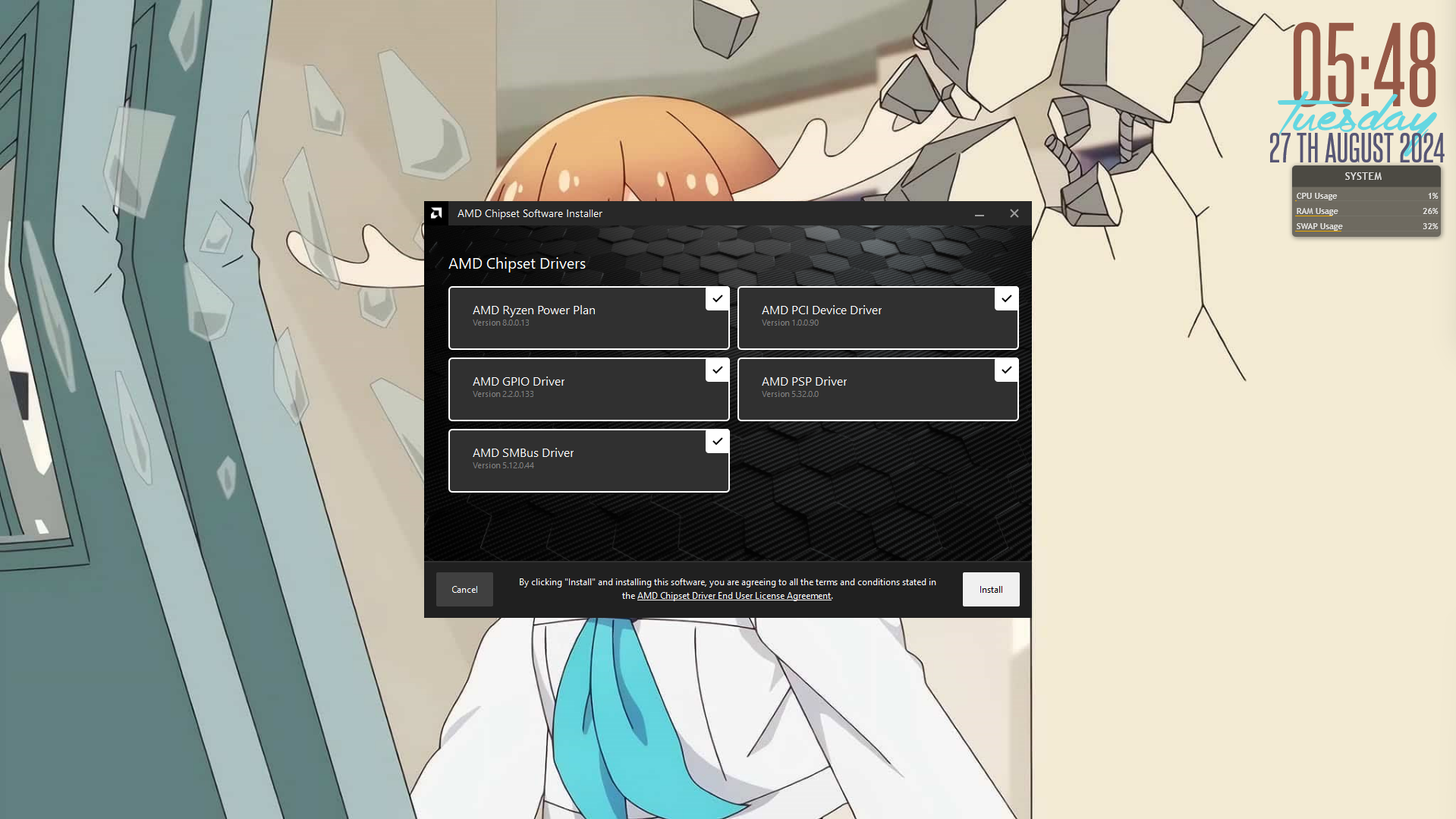This screenshot has width=1456, height=819.
Task: Click the 27 TH AUGUST 2024 date widget
Action: [x=1357, y=148]
